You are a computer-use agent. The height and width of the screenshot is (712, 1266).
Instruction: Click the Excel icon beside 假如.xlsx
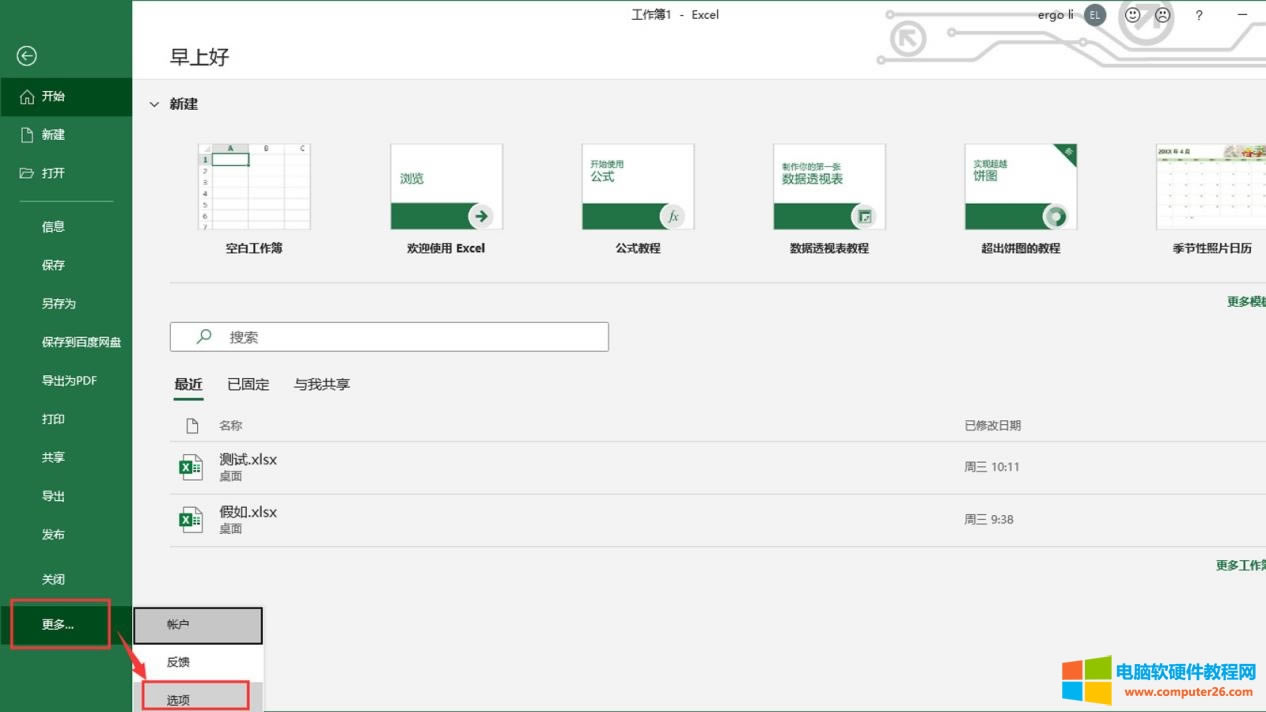coord(190,520)
